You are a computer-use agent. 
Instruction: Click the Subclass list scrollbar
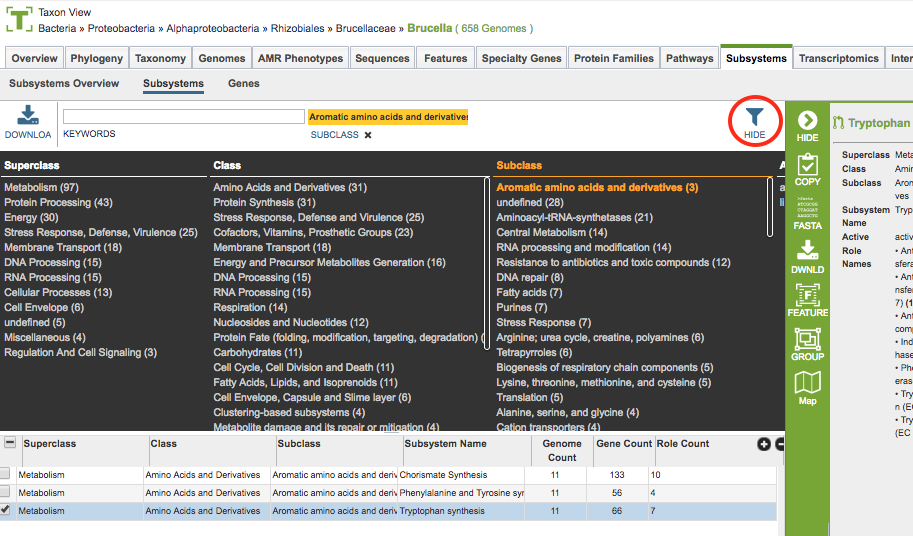pos(770,207)
